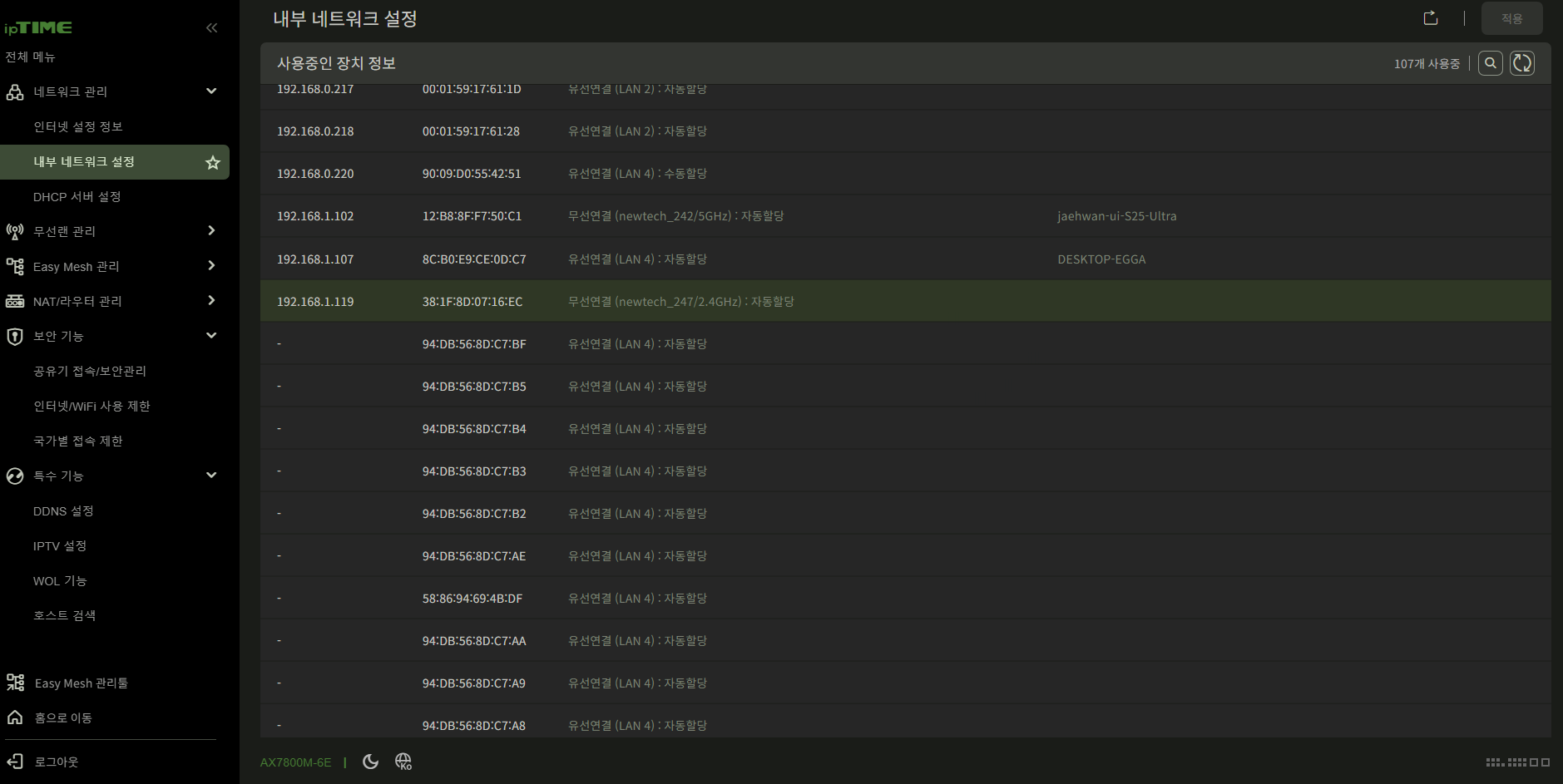Select the DESKTOP-EGGA device name
The width and height of the screenshot is (1563, 784).
coord(1101,259)
